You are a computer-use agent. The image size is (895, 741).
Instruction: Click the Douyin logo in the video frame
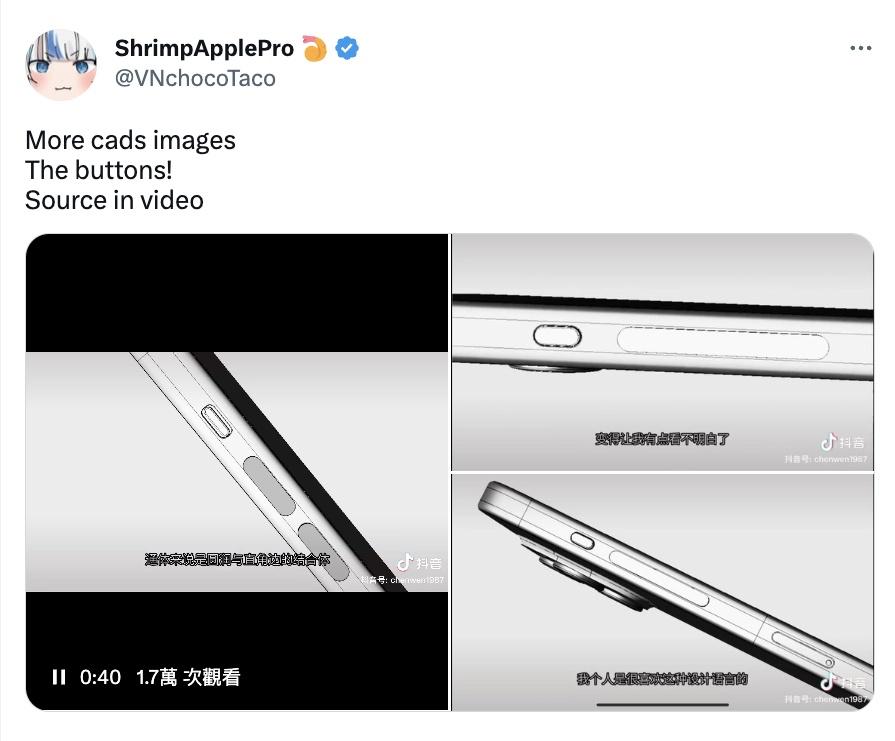tap(420, 563)
